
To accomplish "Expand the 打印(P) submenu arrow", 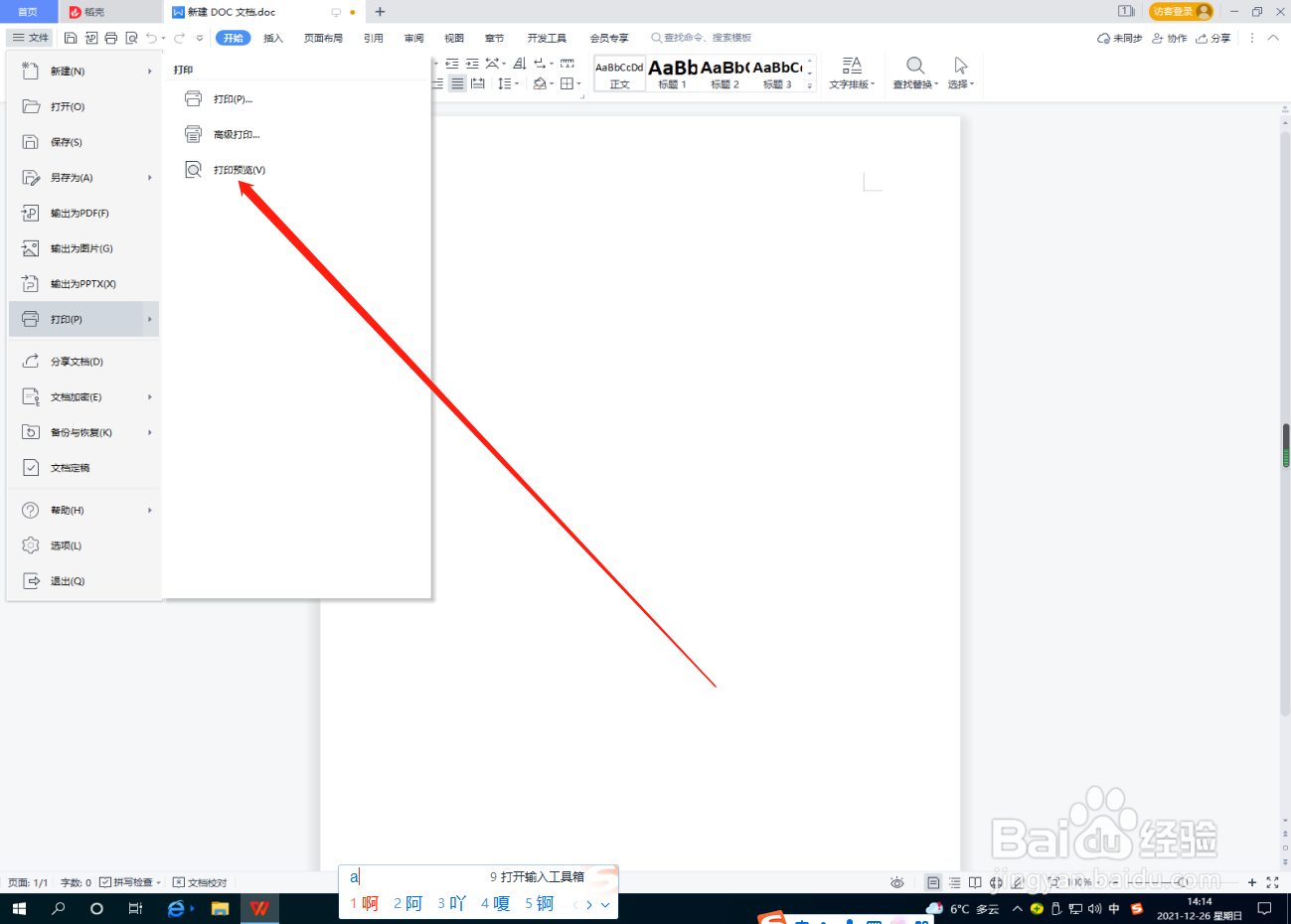I will click(x=150, y=319).
